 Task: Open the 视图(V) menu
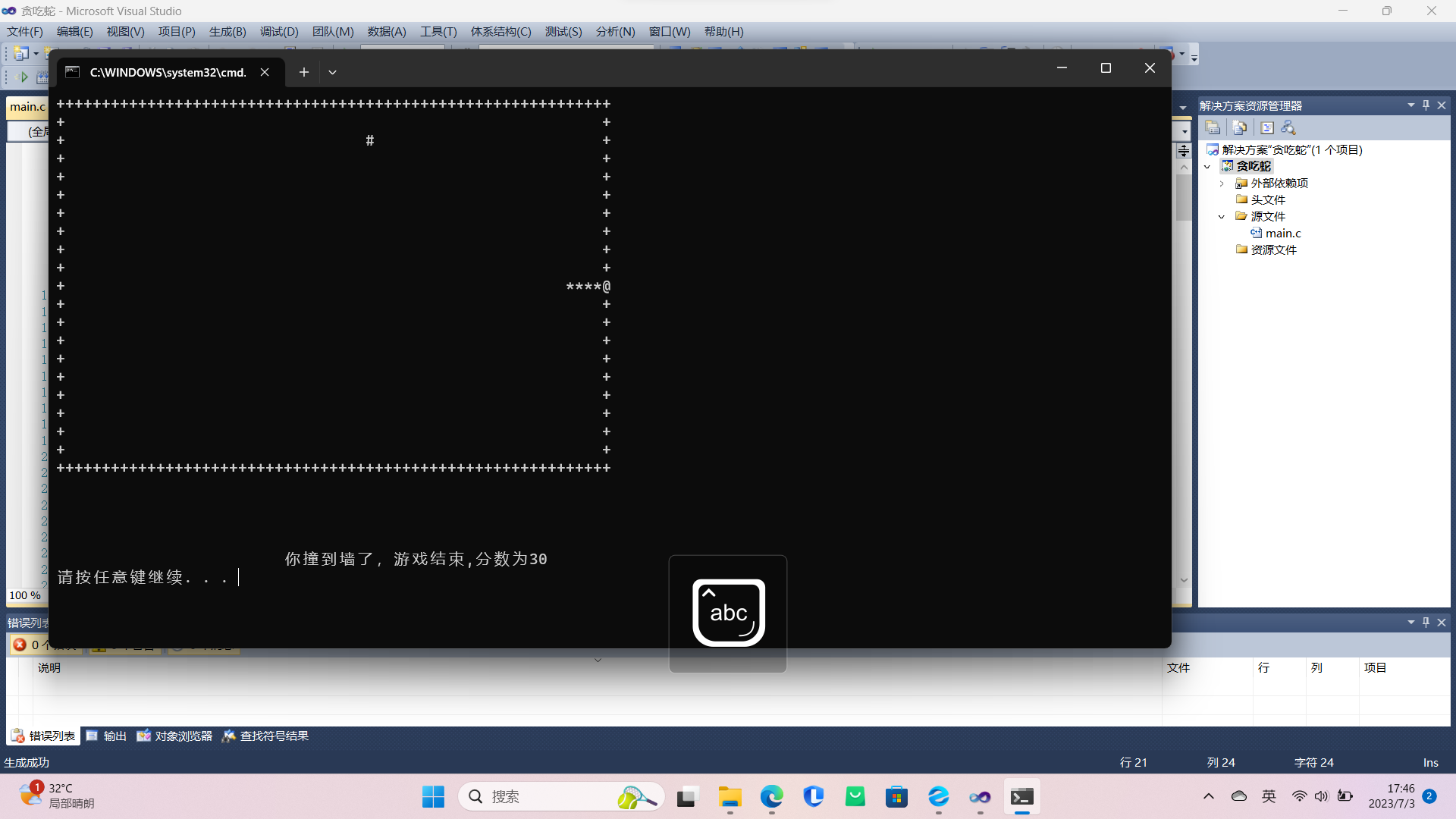pos(125,31)
